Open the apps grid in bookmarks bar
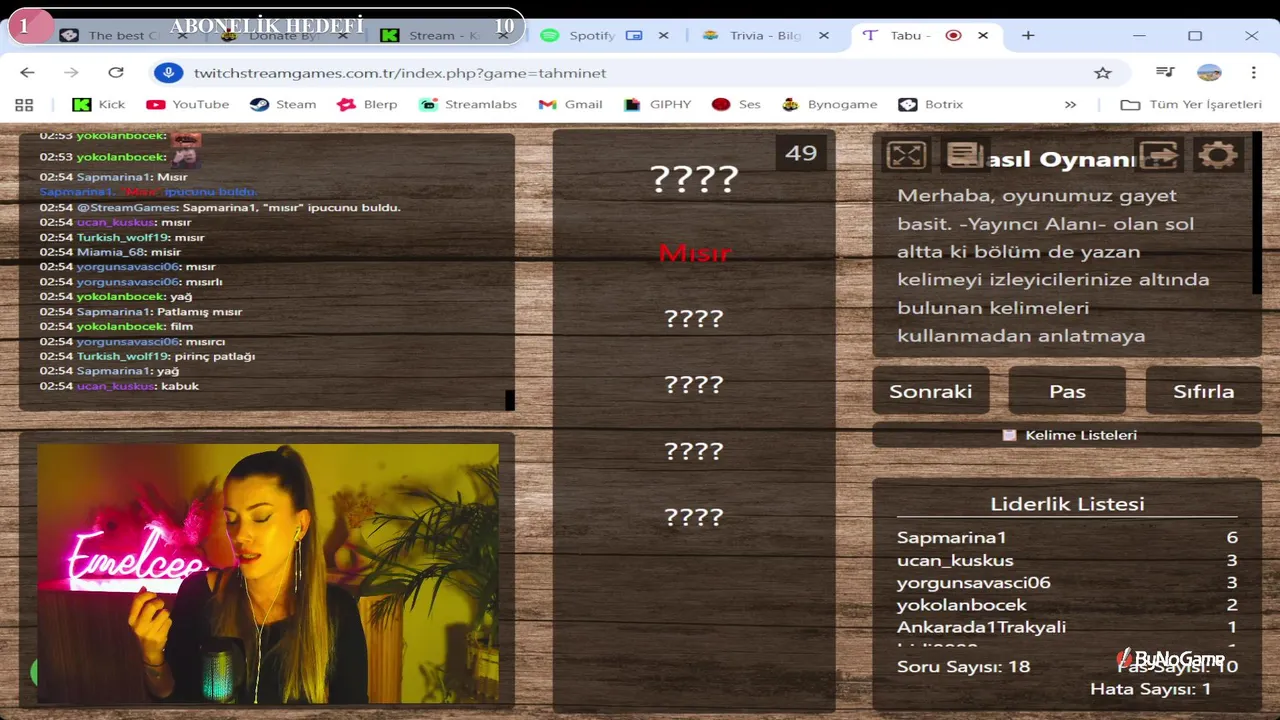Image resolution: width=1280 pixels, height=720 pixels. 24,104
